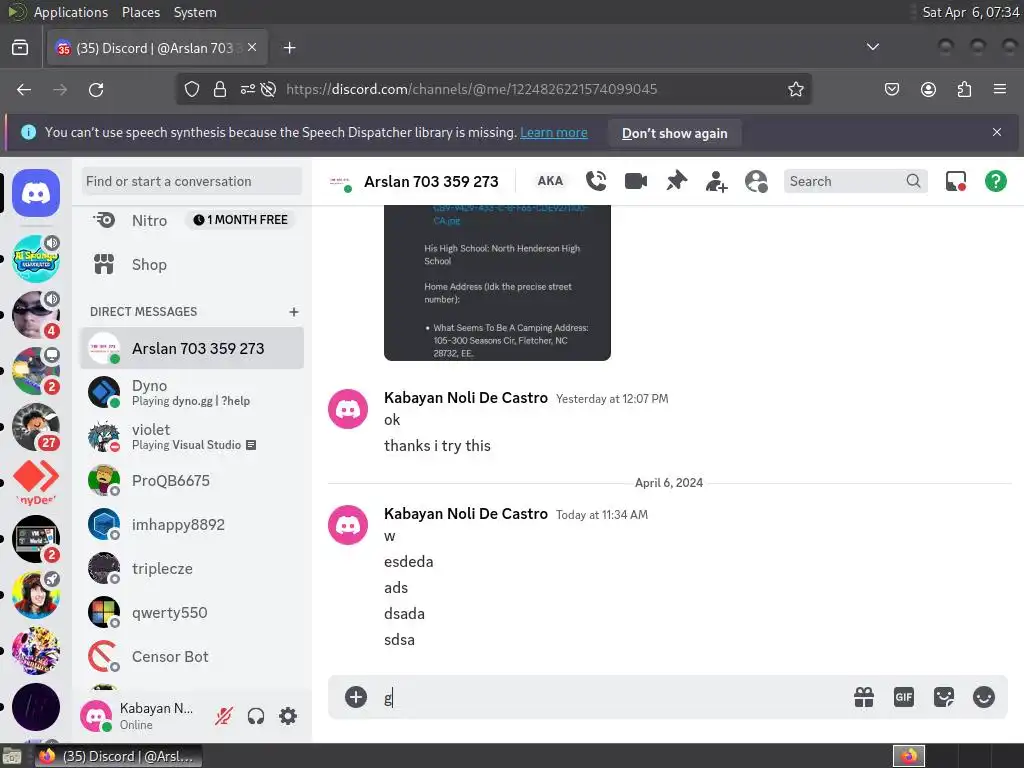The width and height of the screenshot is (1024, 768).
Task: Open the server with 27 notifications
Action: pos(36,427)
